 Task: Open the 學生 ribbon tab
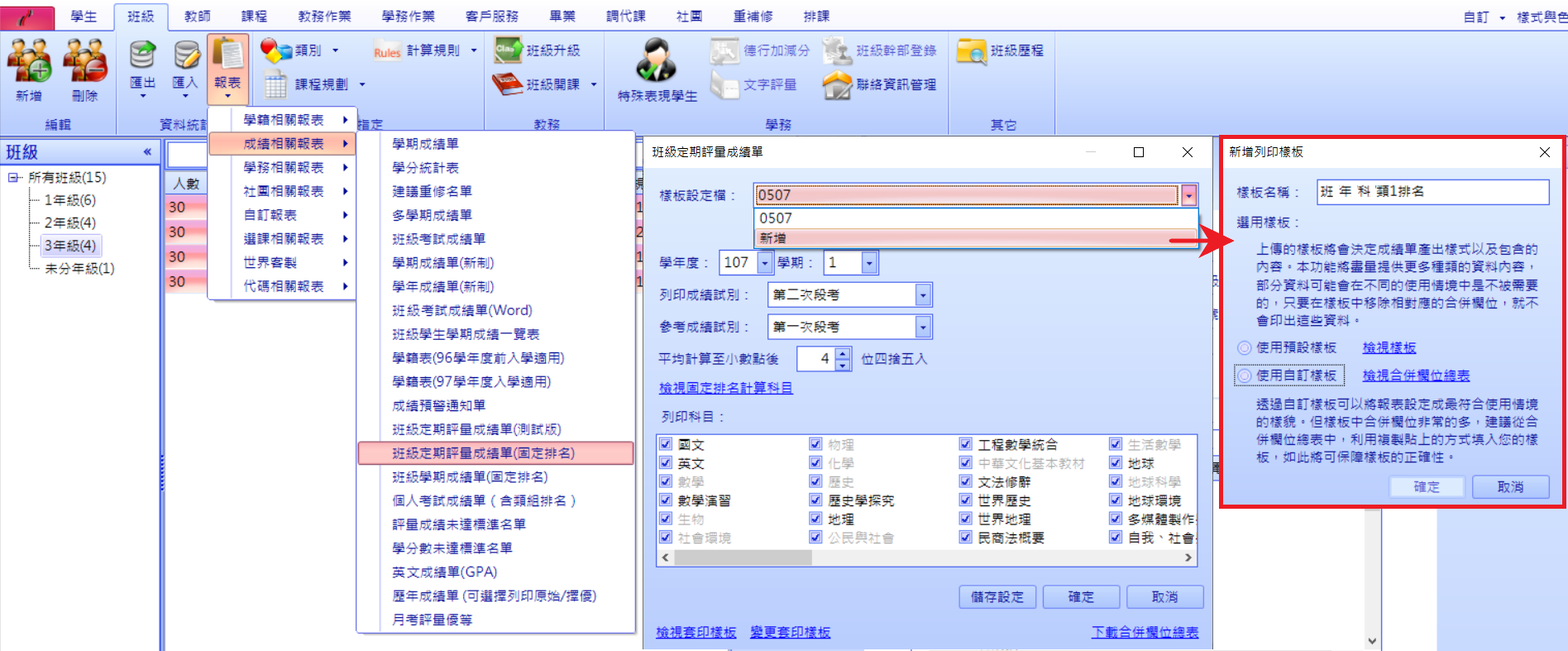click(x=84, y=17)
